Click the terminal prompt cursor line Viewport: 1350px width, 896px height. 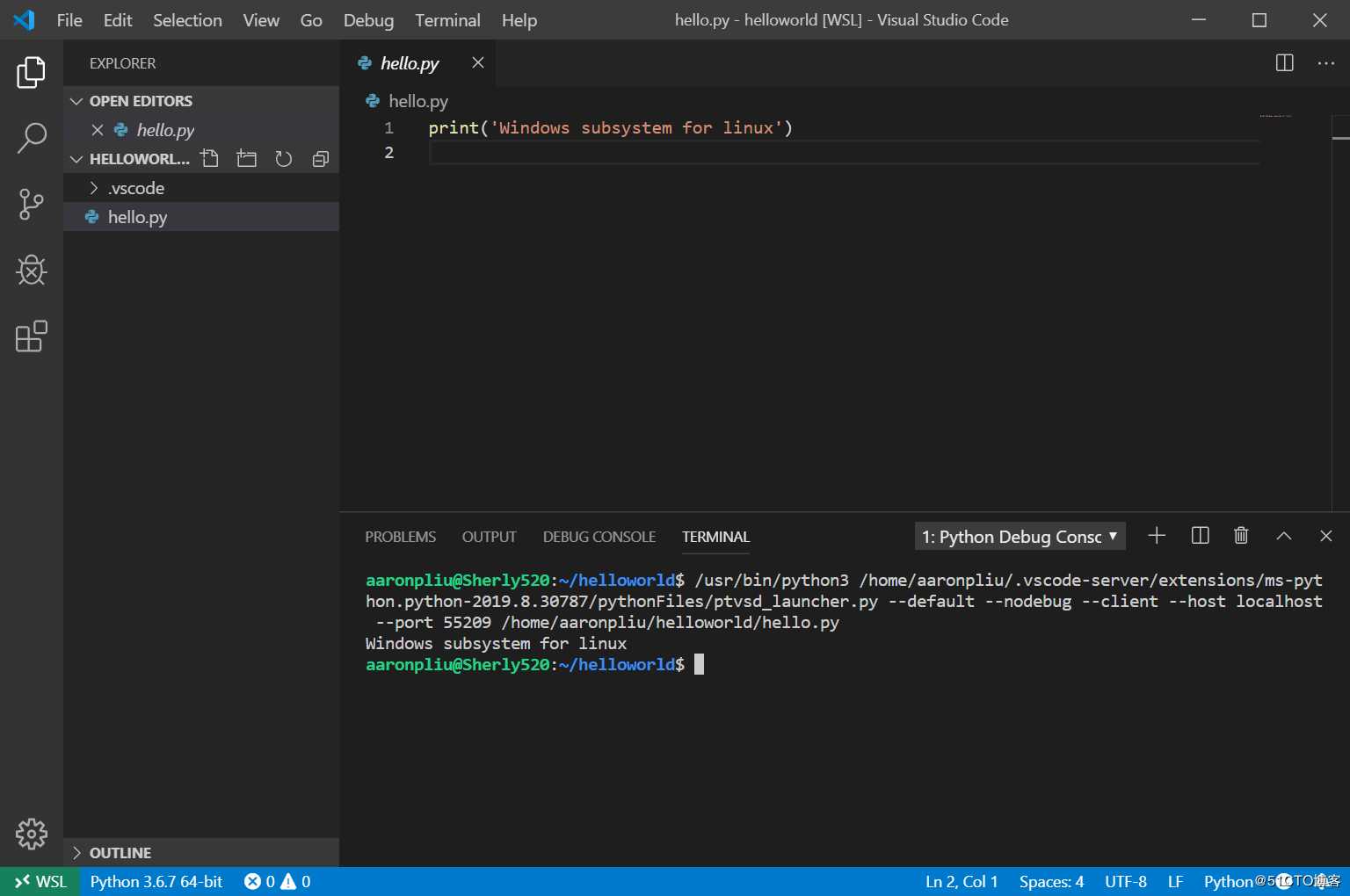click(534, 664)
